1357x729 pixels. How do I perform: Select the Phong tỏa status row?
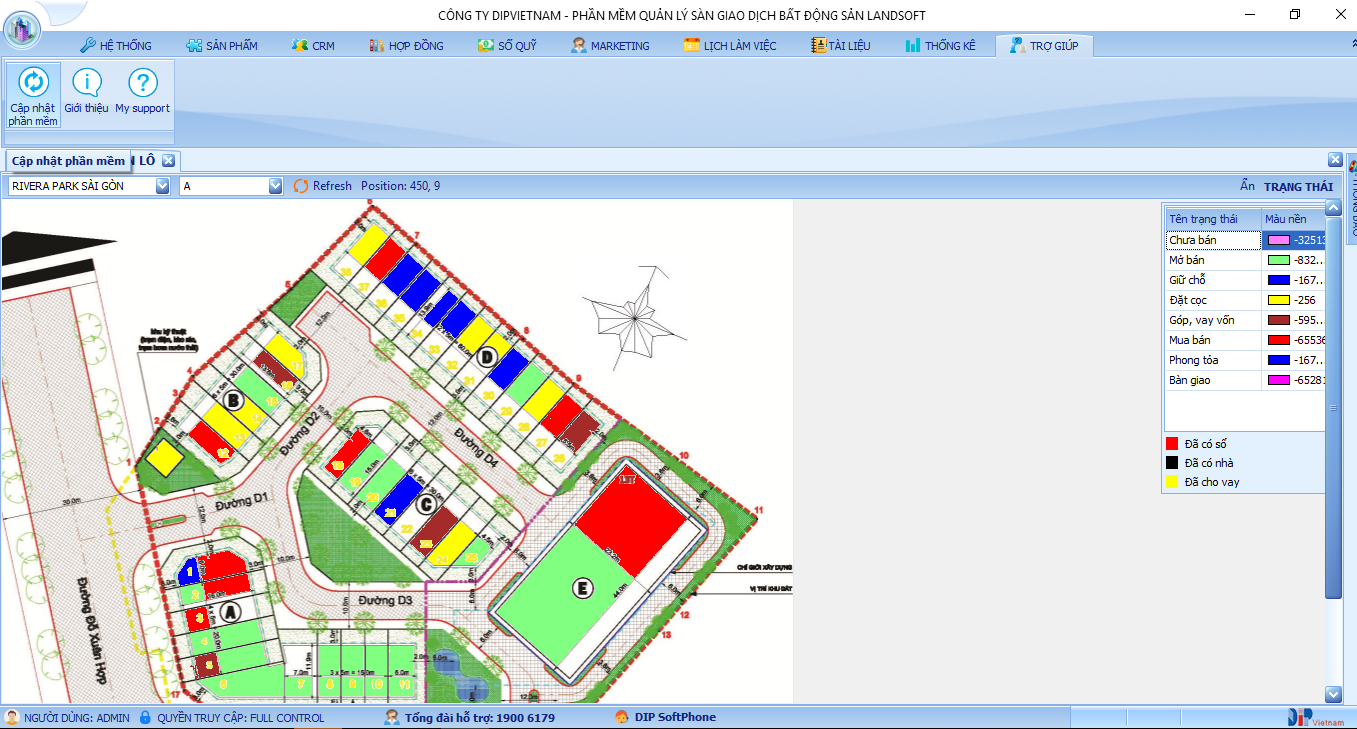[1245, 360]
